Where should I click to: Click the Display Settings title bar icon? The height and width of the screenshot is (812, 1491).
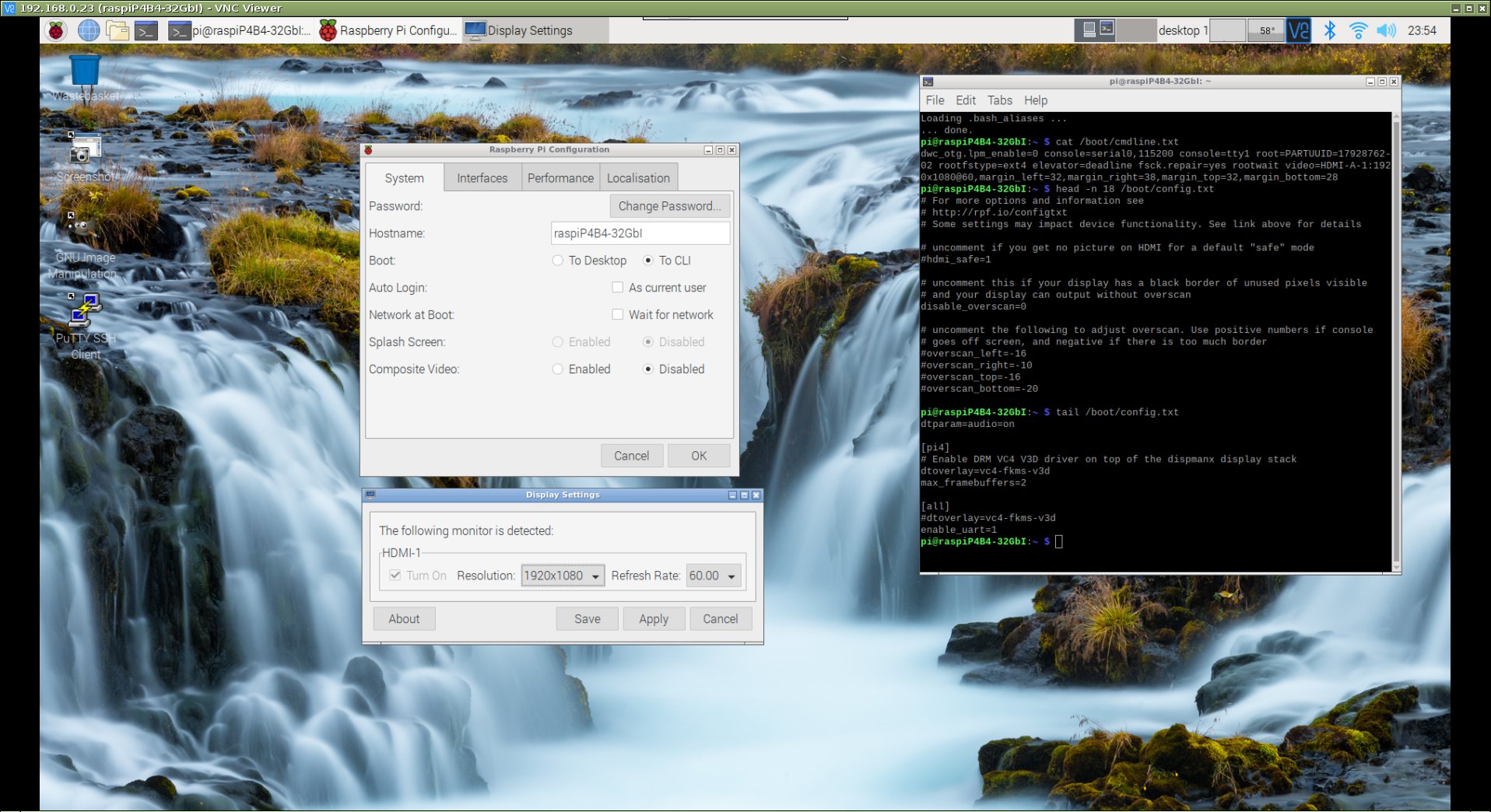pos(370,495)
